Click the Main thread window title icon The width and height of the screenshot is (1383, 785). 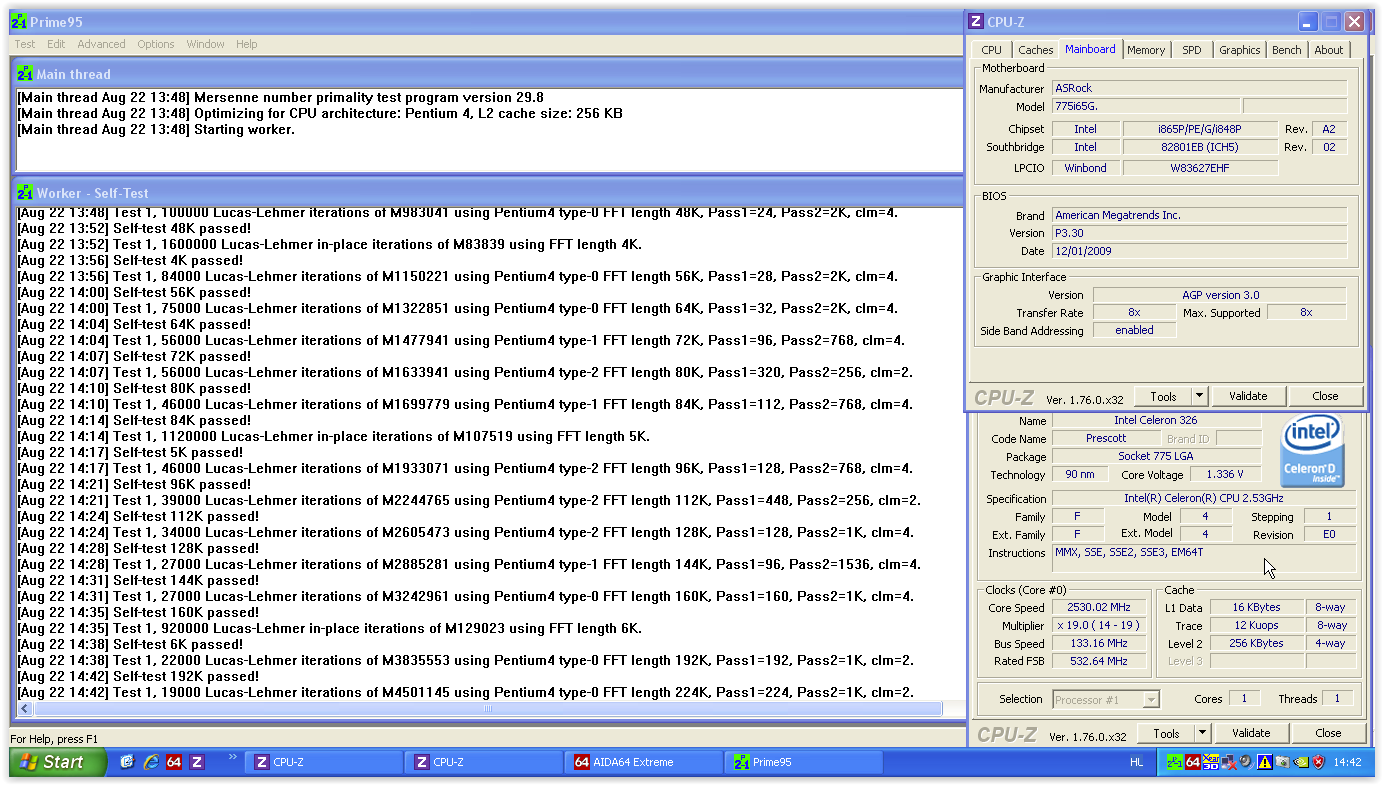click(25, 74)
